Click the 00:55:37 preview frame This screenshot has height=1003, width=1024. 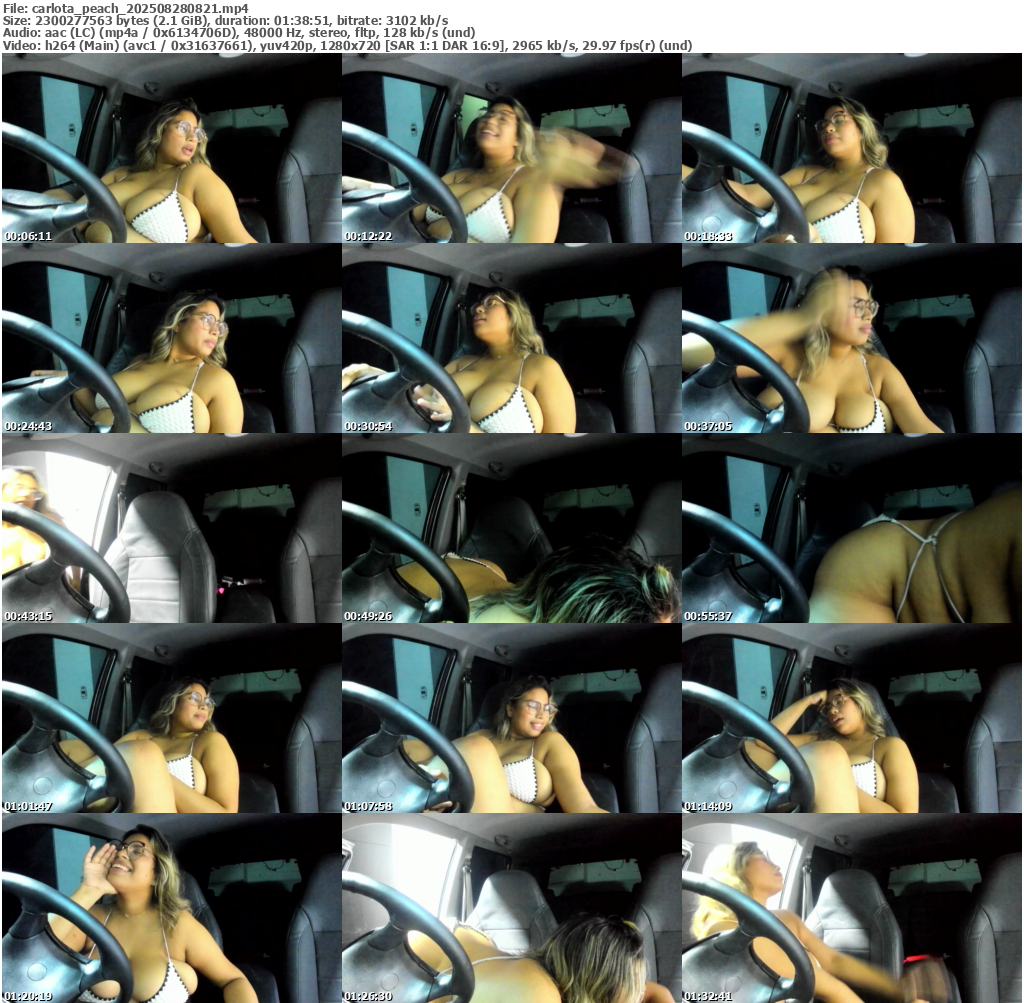click(x=852, y=528)
